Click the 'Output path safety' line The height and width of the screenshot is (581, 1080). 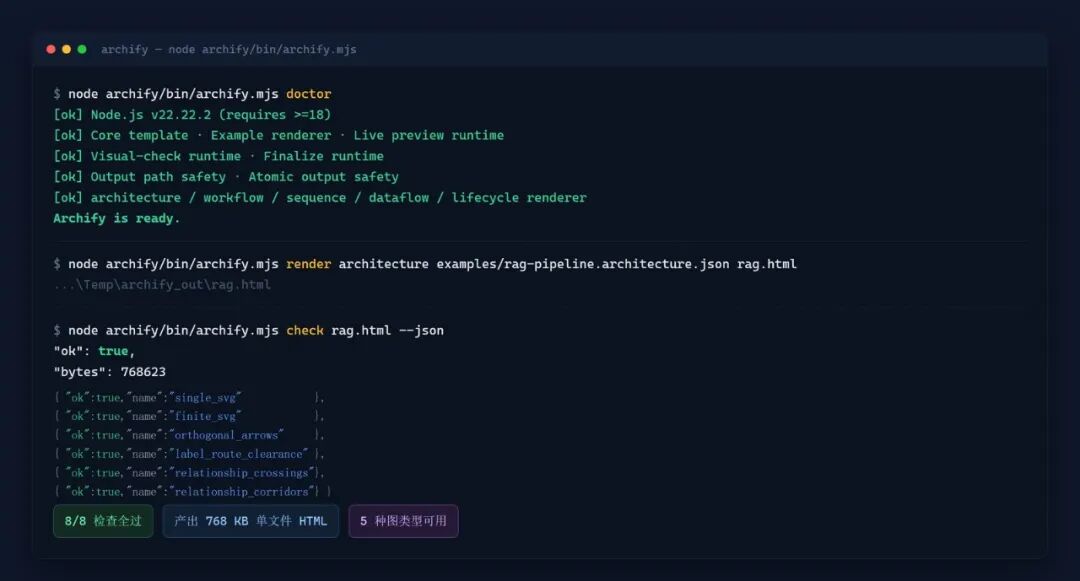(226, 176)
